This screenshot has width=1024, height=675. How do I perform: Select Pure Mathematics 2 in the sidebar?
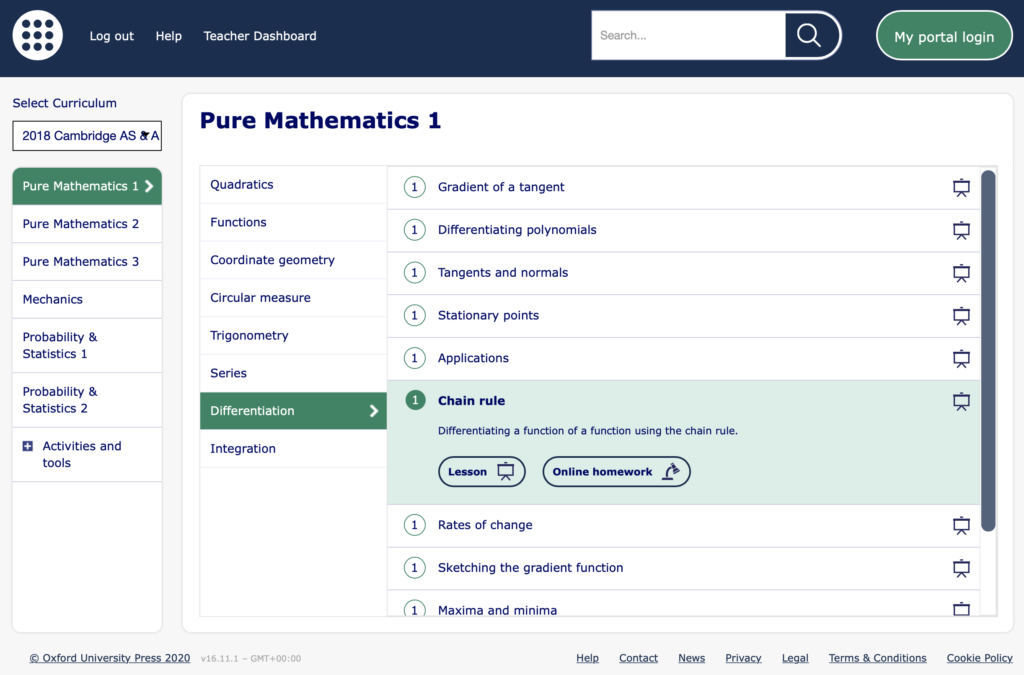tap(81, 224)
